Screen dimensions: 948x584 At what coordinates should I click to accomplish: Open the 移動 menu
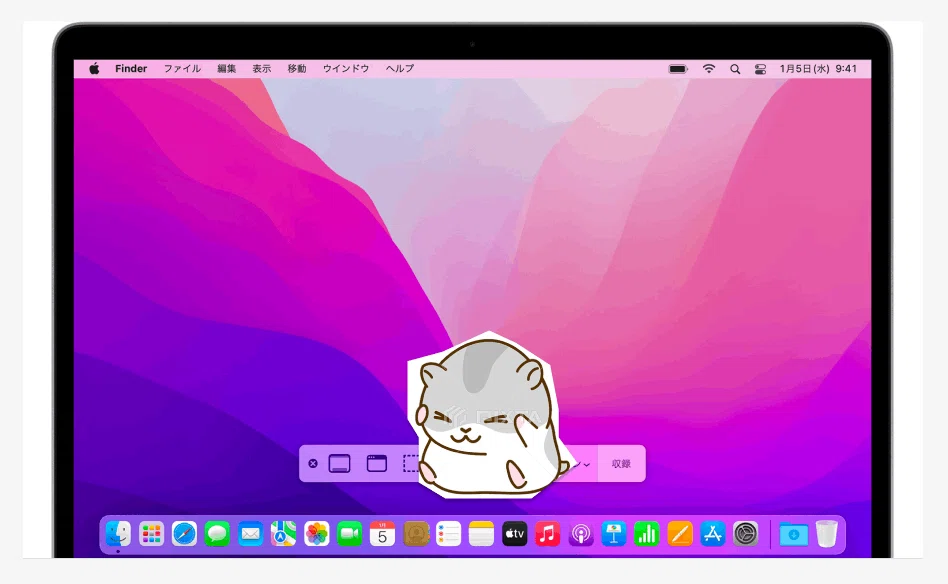[297, 69]
